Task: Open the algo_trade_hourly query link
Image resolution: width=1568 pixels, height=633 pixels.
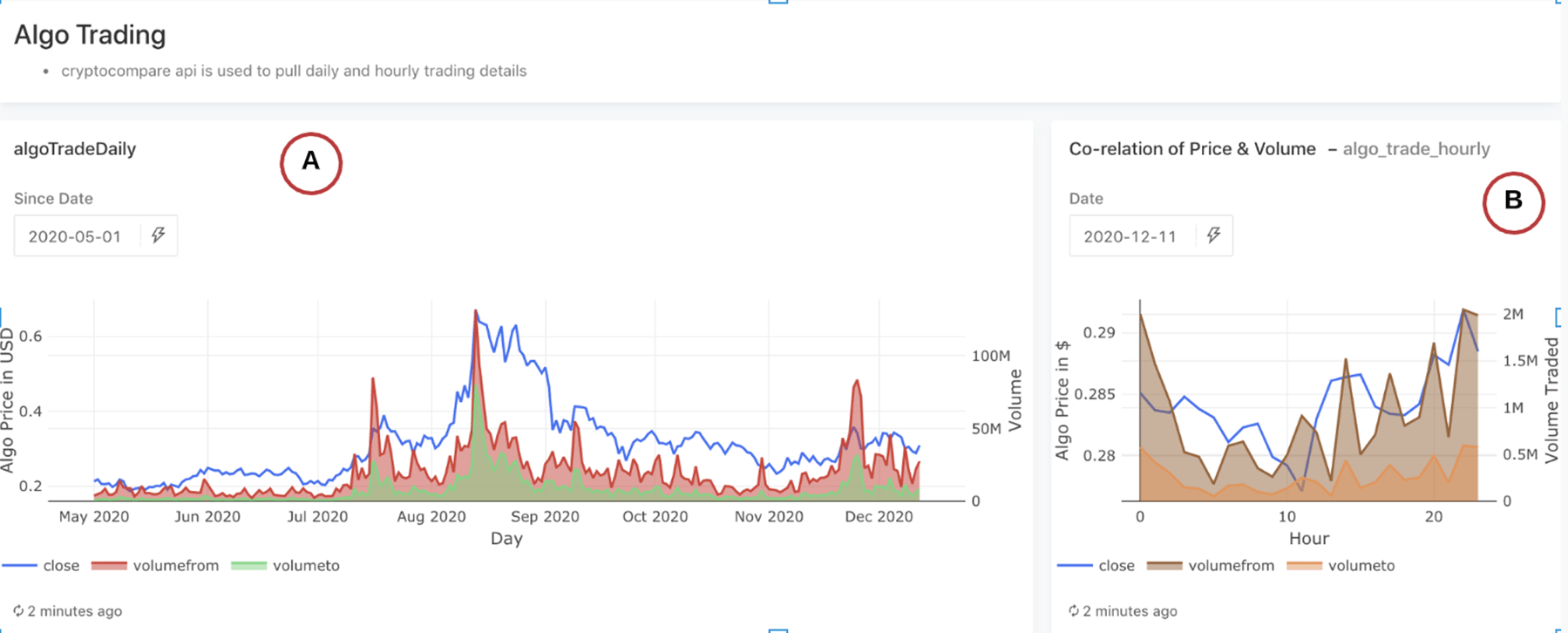Action: 1416,149
